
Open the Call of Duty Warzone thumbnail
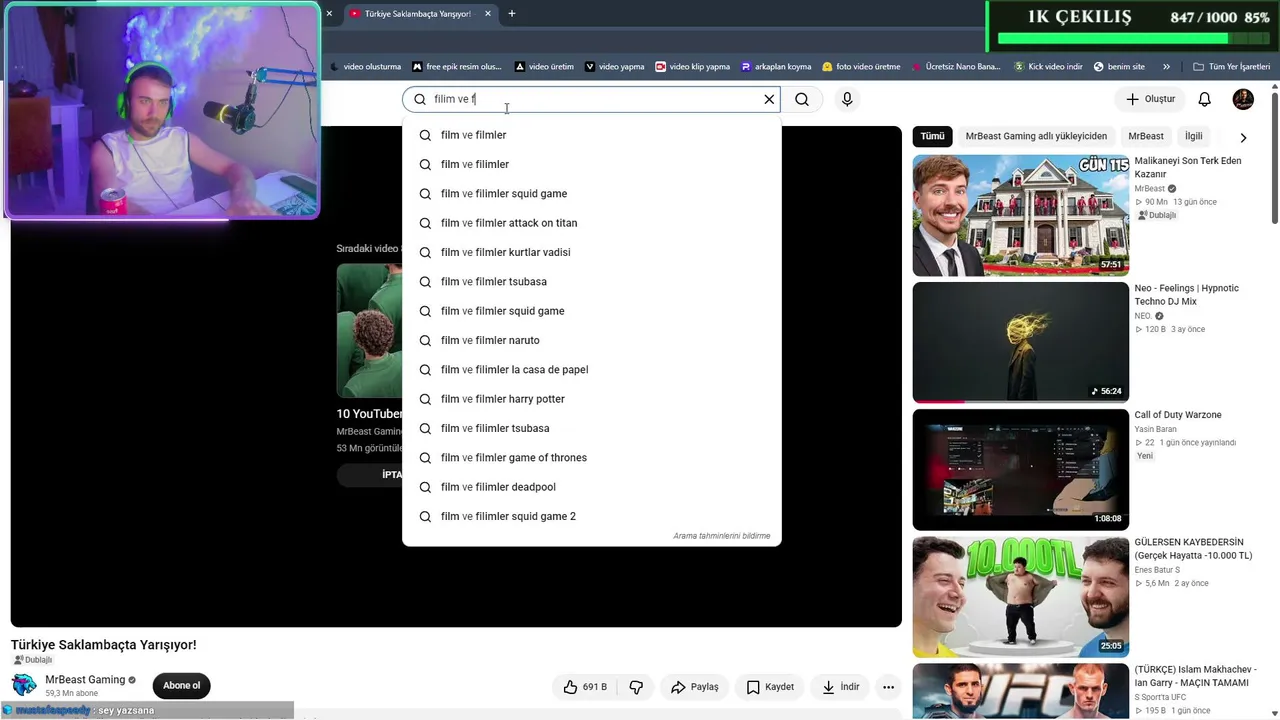click(x=1021, y=470)
